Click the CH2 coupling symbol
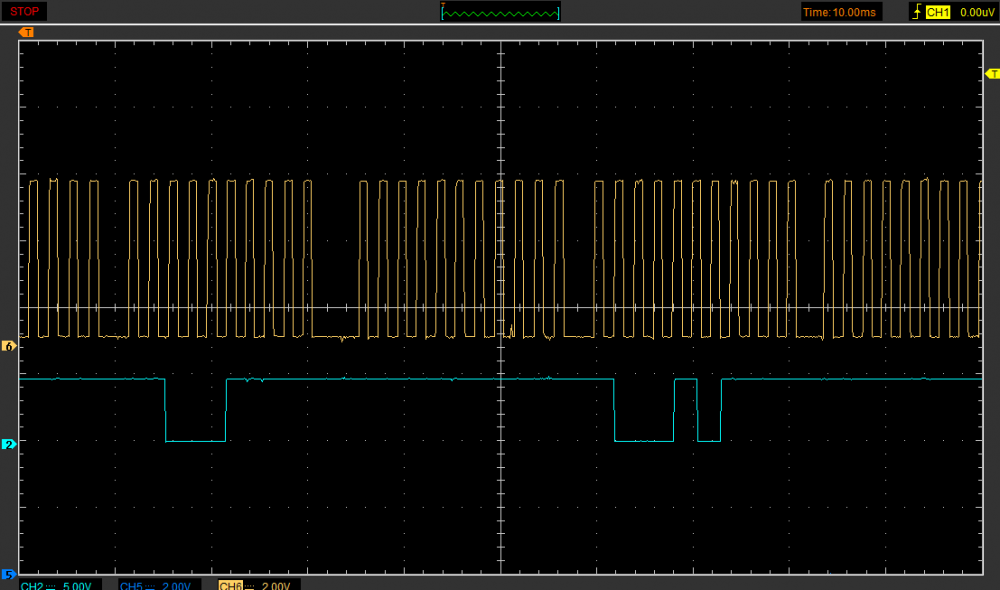This screenshot has height=590, width=1000. coord(51,585)
